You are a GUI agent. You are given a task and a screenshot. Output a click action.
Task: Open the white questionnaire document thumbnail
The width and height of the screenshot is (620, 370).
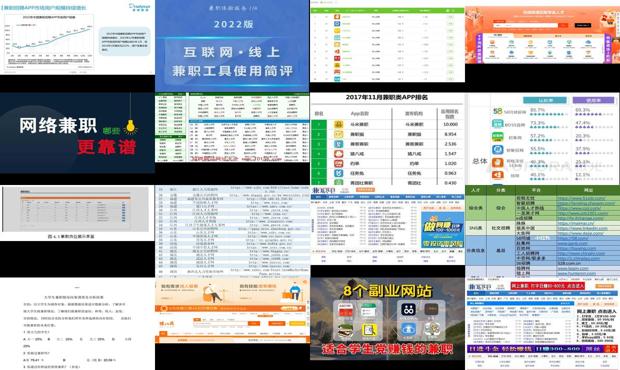click(x=77, y=324)
